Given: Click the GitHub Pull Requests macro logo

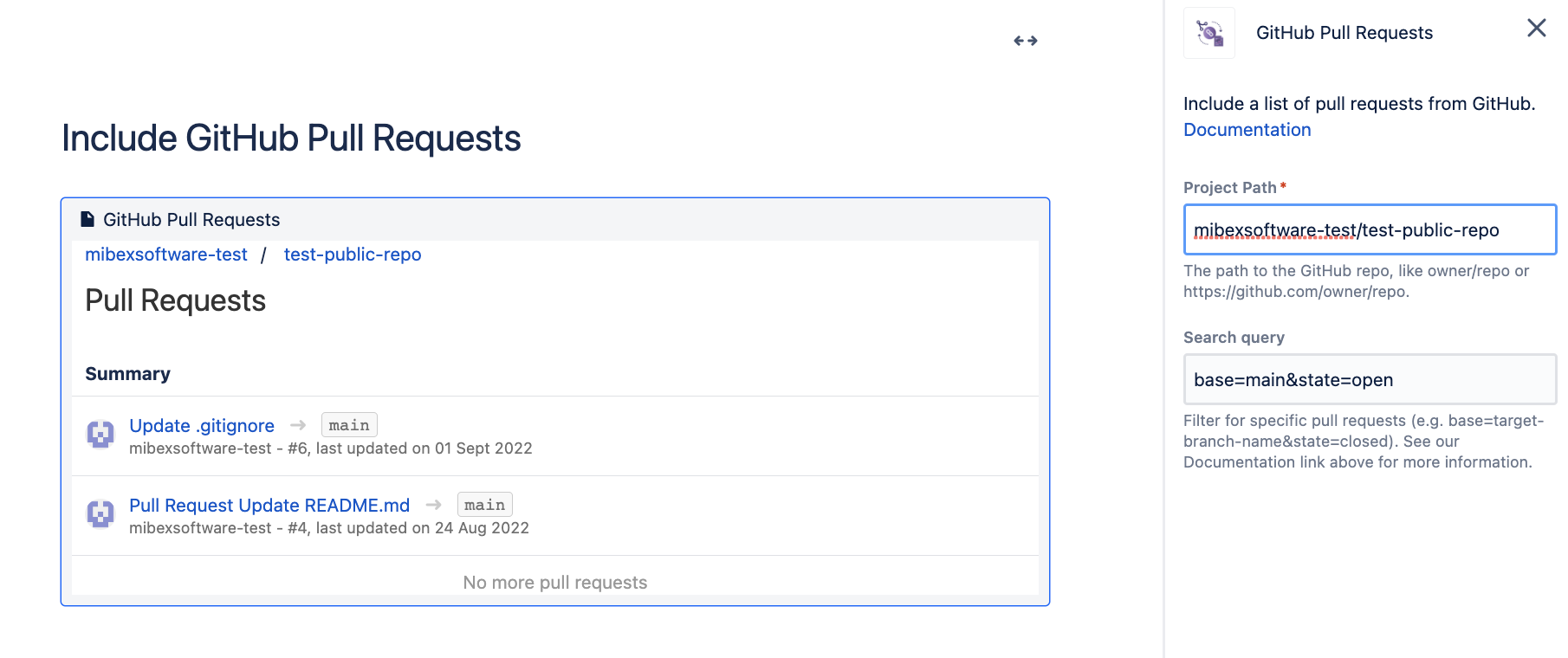Looking at the screenshot, I should [1209, 33].
